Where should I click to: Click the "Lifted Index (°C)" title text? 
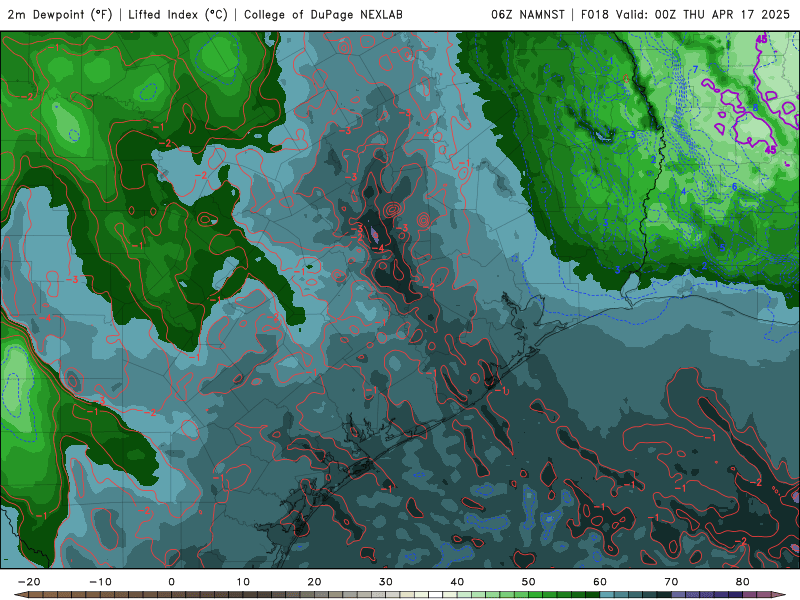tap(178, 15)
